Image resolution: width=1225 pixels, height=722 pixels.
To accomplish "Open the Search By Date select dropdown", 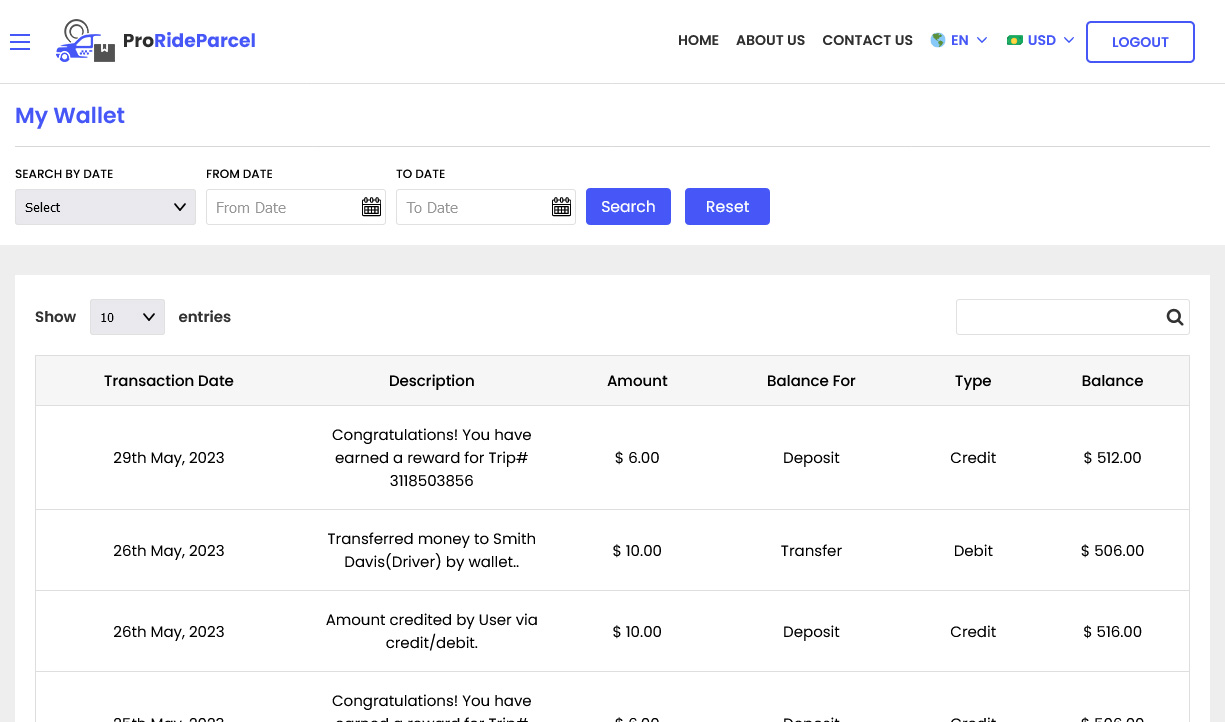I will pyautogui.click(x=105, y=207).
